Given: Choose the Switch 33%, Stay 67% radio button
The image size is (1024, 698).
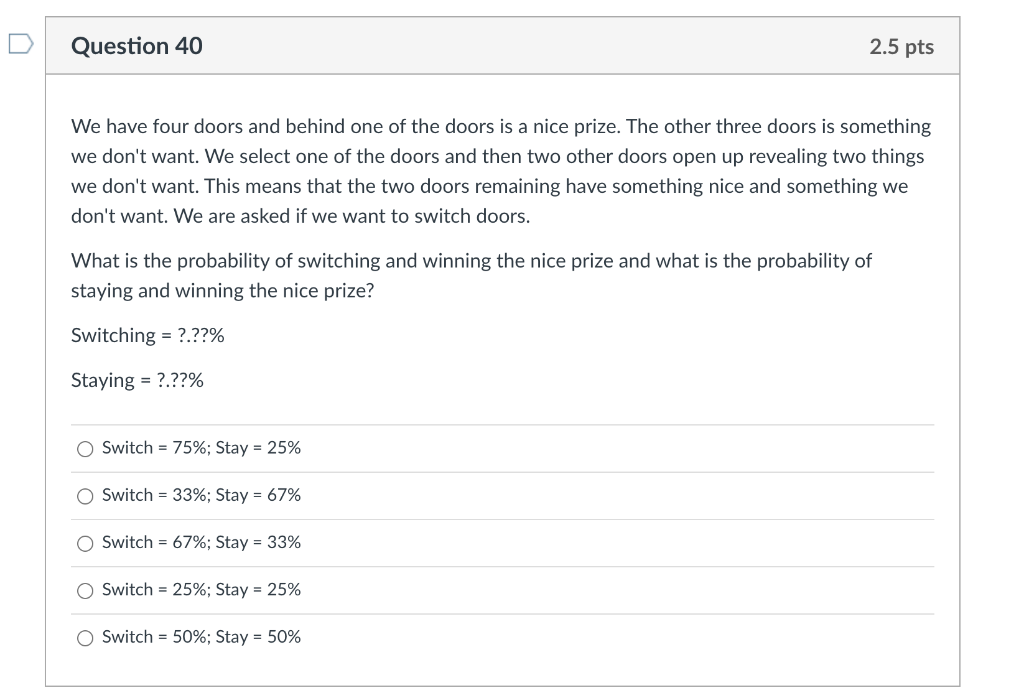Looking at the screenshot, I should (86, 496).
